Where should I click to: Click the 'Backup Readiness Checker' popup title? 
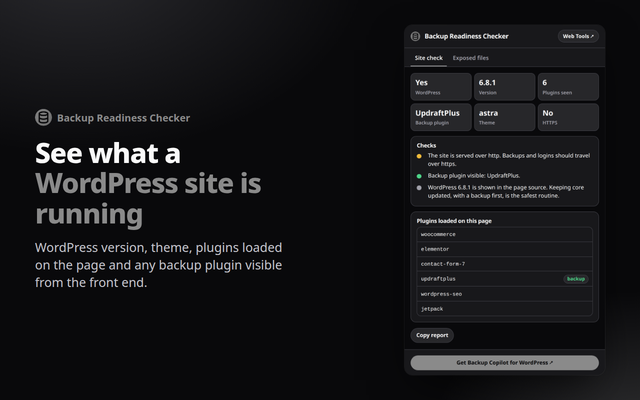pyautogui.click(x=466, y=36)
